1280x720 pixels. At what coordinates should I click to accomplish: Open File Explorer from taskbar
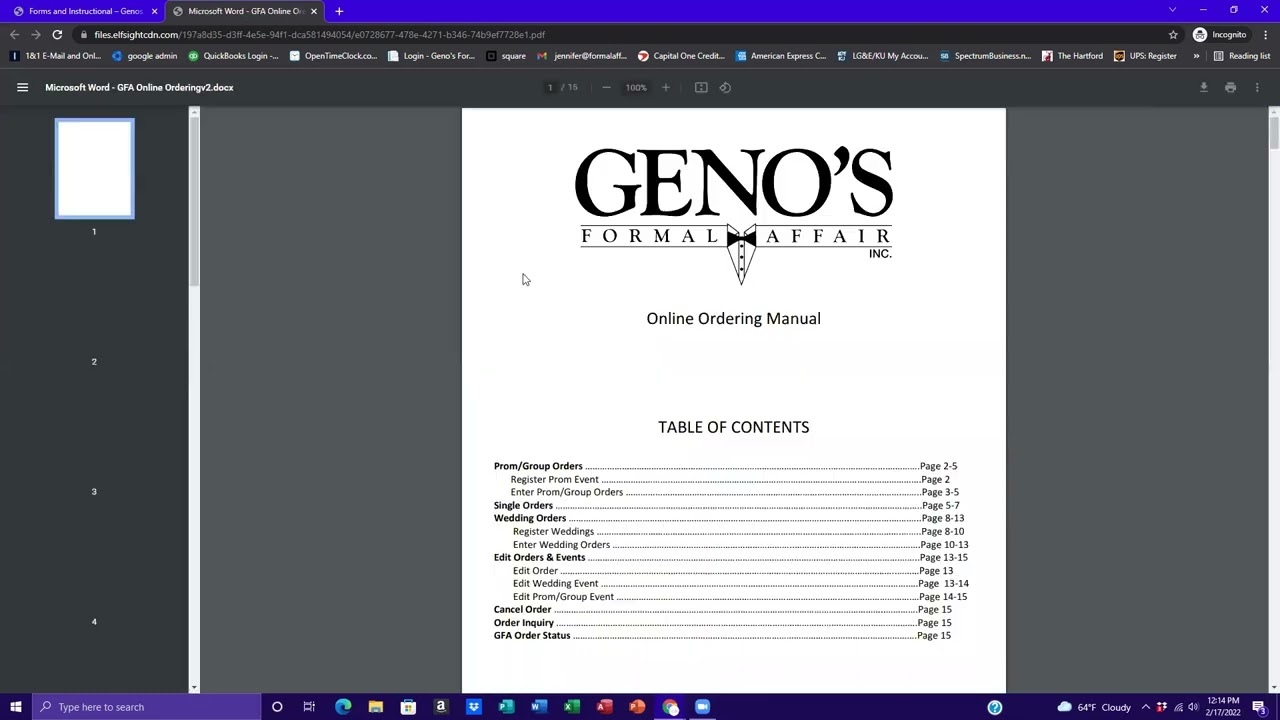point(375,707)
